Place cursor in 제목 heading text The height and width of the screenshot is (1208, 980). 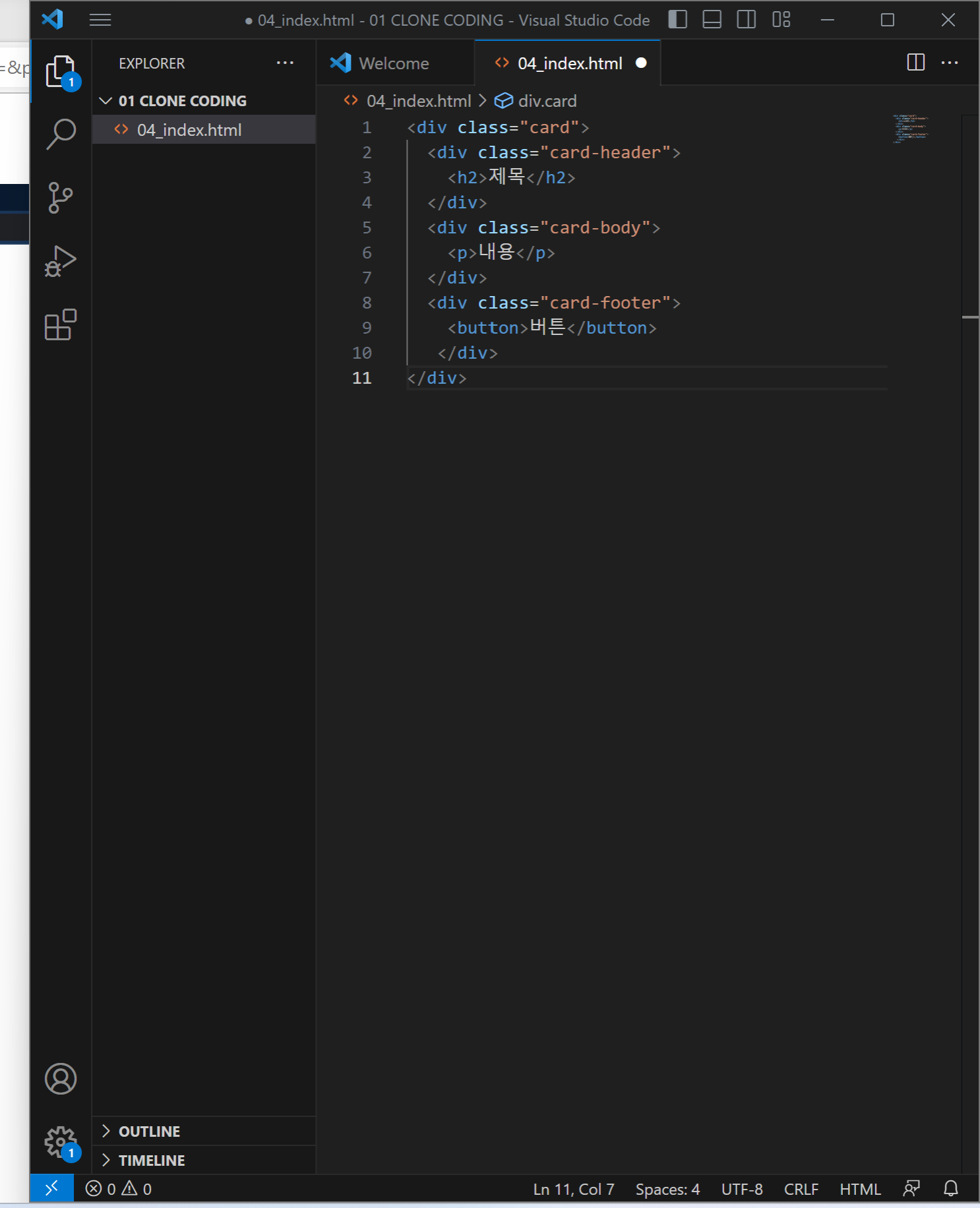506,177
